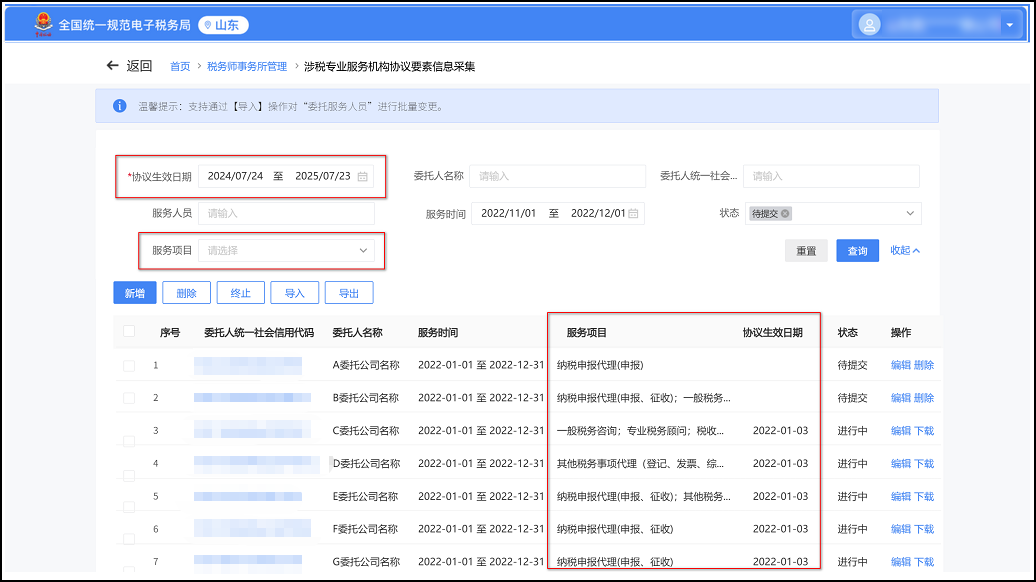
Task: Click the 新增 button to add a record
Action: [134, 292]
